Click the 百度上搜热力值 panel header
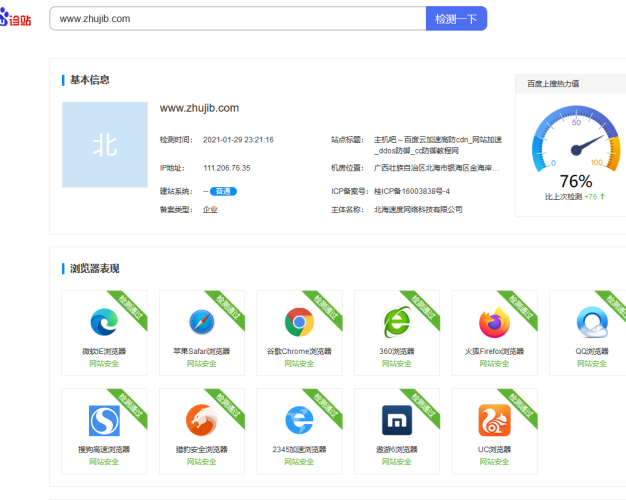The height and width of the screenshot is (500, 626). click(571, 83)
